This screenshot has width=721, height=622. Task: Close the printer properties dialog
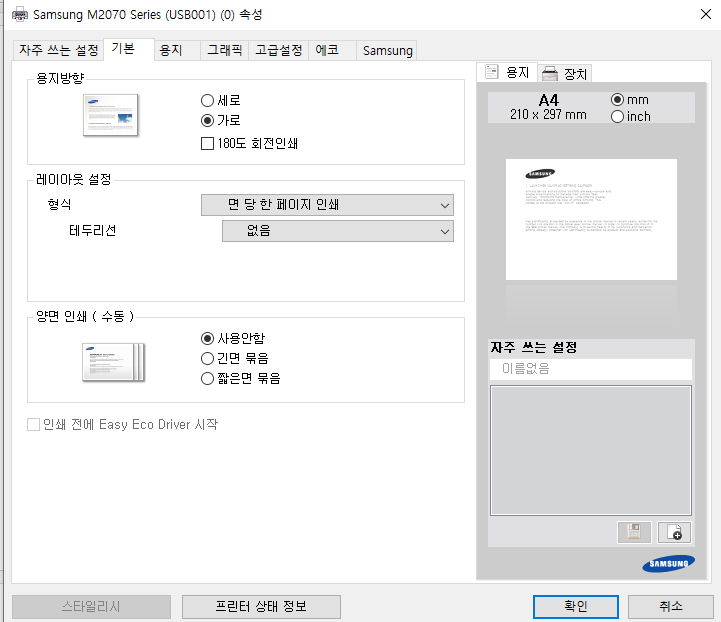(x=706, y=14)
